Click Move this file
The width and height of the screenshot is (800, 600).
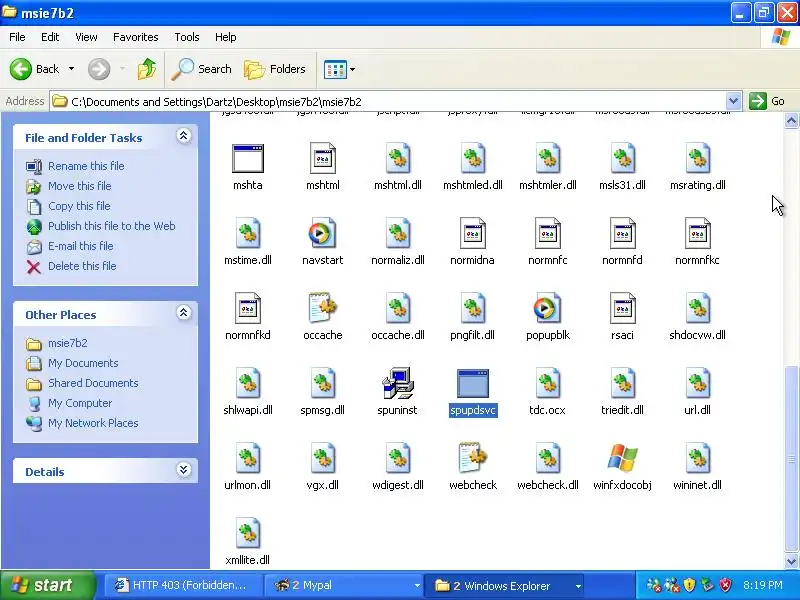point(80,186)
